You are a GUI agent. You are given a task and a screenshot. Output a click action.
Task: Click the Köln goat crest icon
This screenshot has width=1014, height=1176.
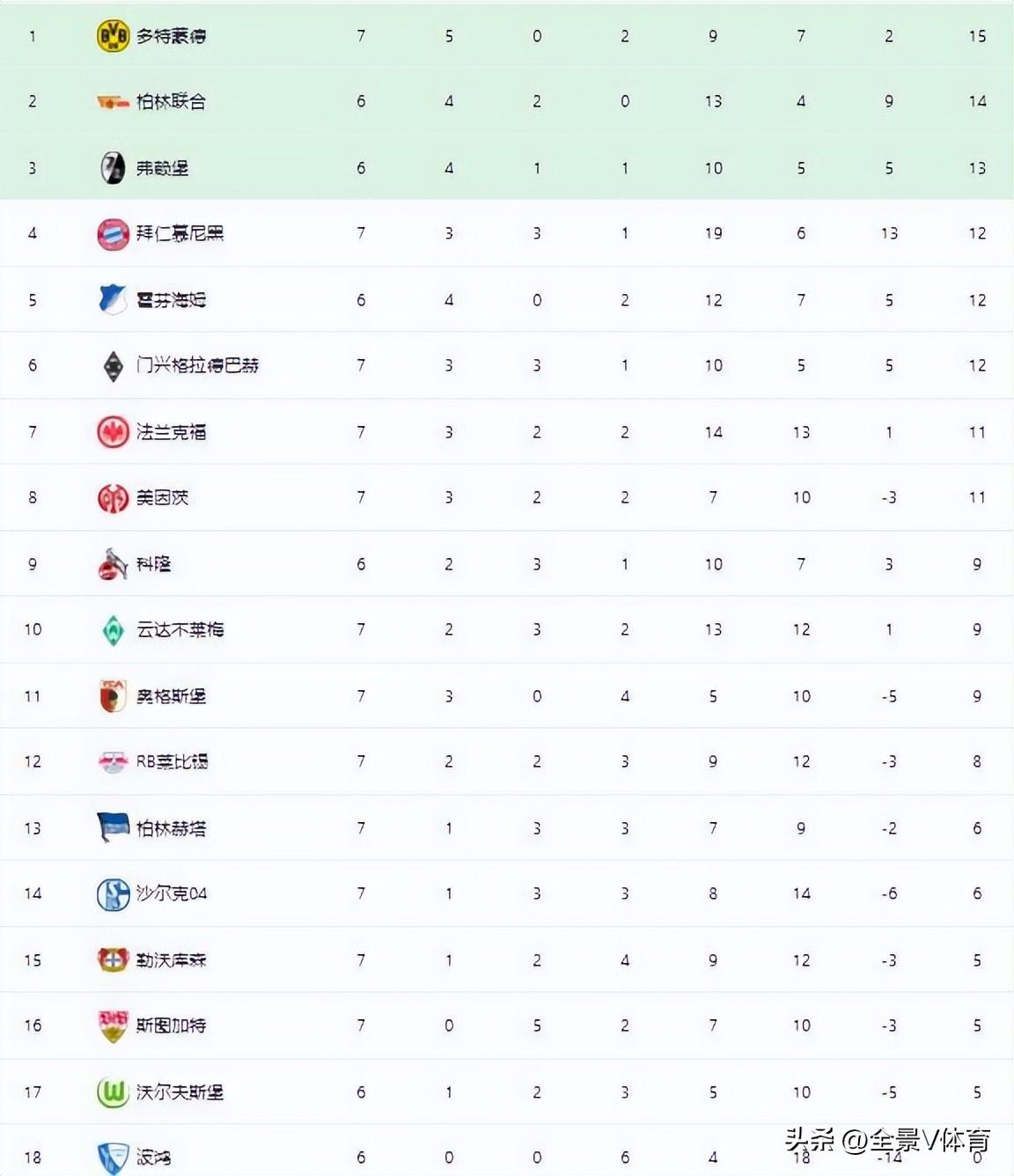[x=113, y=564]
